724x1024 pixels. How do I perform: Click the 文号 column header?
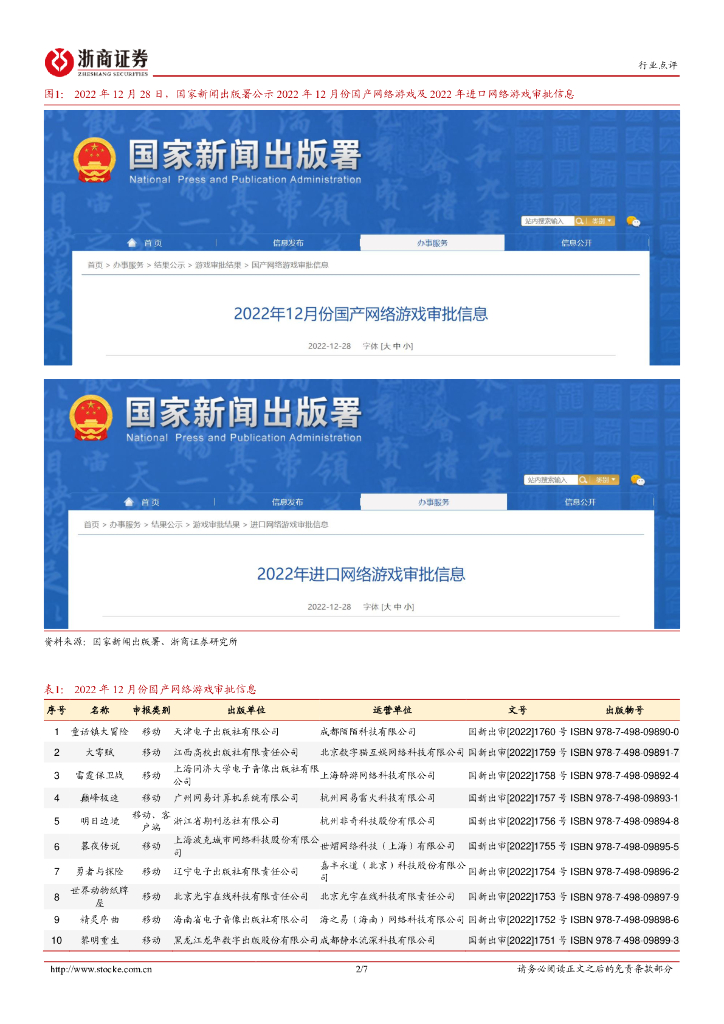pos(518,710)
